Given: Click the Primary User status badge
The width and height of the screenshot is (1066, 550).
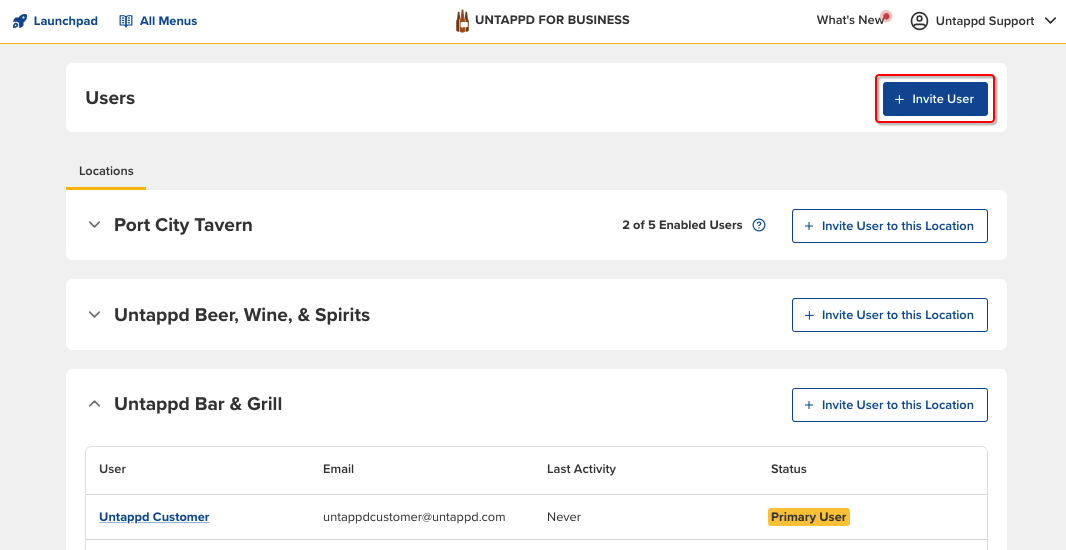Looking at the screenshot, I should point(809,517).
